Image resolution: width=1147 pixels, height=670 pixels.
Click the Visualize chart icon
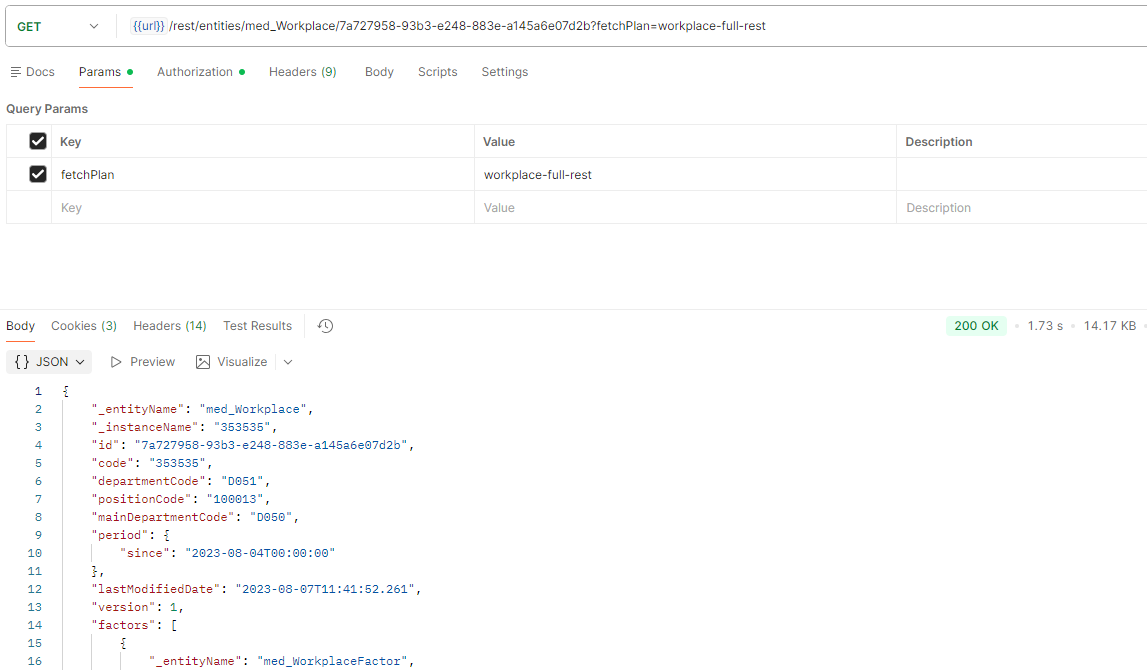click(x=203, y=362)
